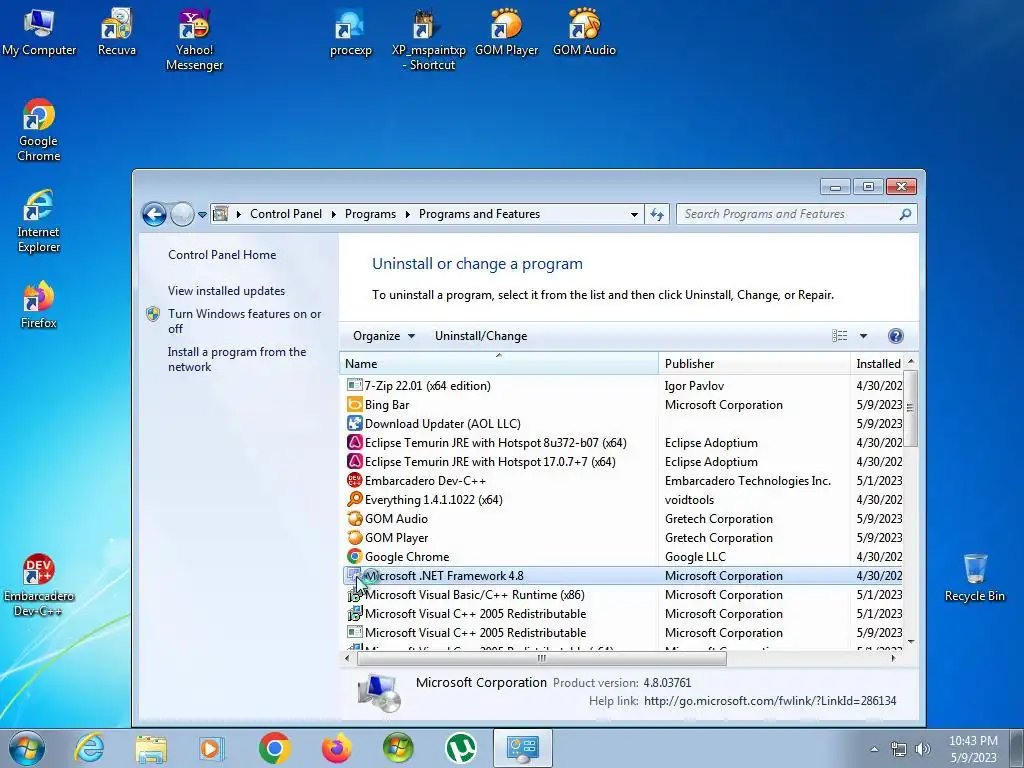Click Programs and Features breadcrumb

pos(479,214)
